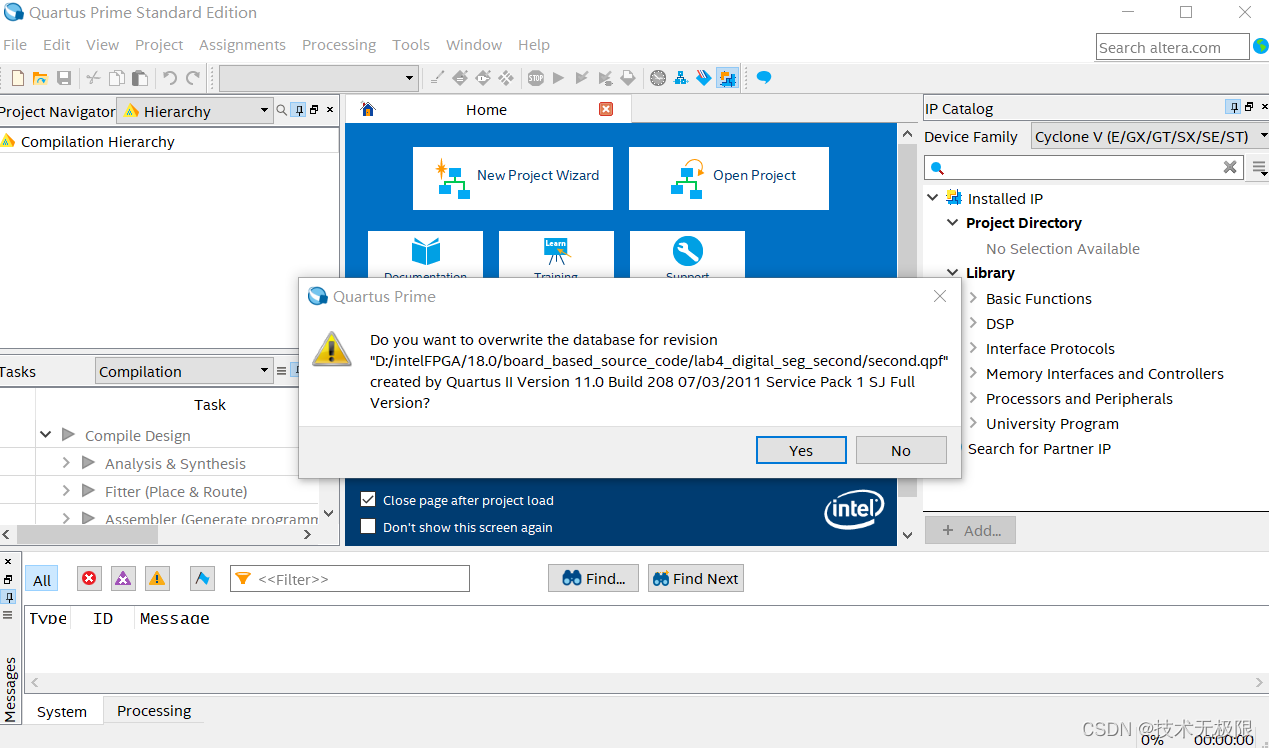
Task: Click No in the overwrite dialog
Action: coord(901,450)
